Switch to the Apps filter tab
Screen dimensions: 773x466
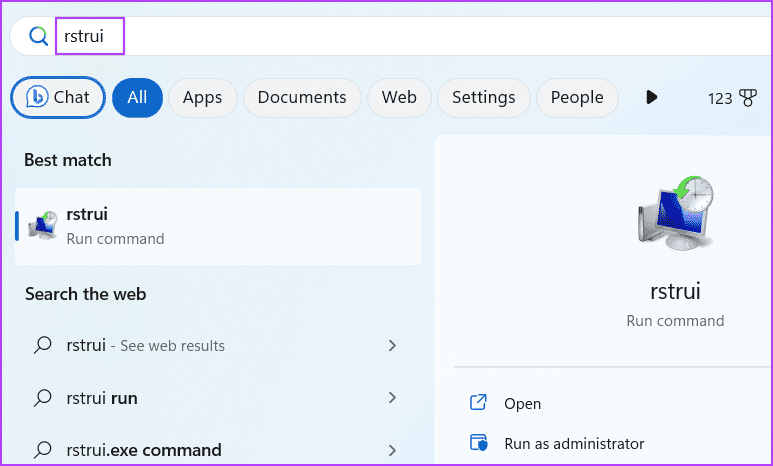(x=203, y=97)
